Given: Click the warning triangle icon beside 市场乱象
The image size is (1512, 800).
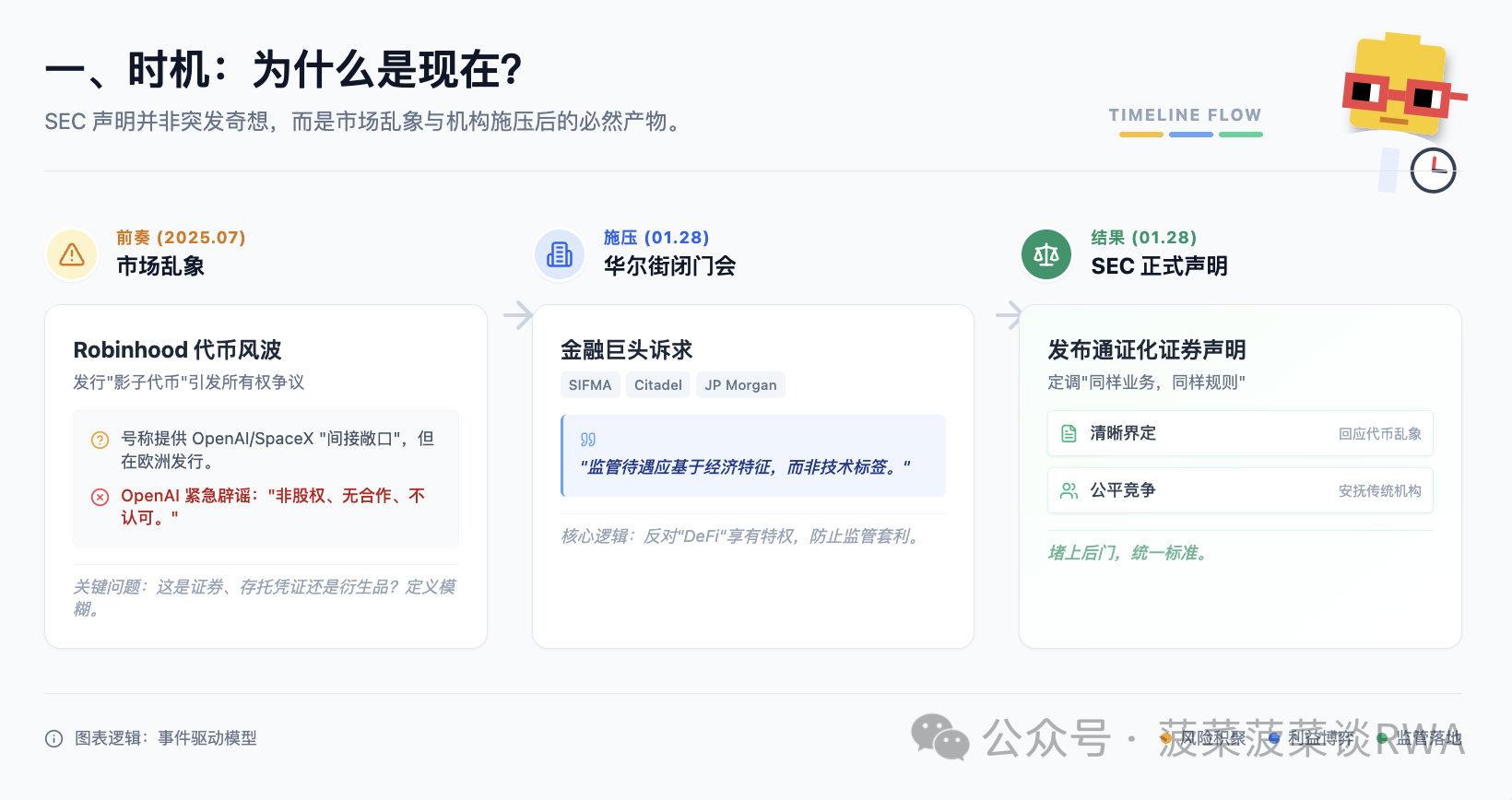Looking at the screenshot, I should [x=72, y=254].
